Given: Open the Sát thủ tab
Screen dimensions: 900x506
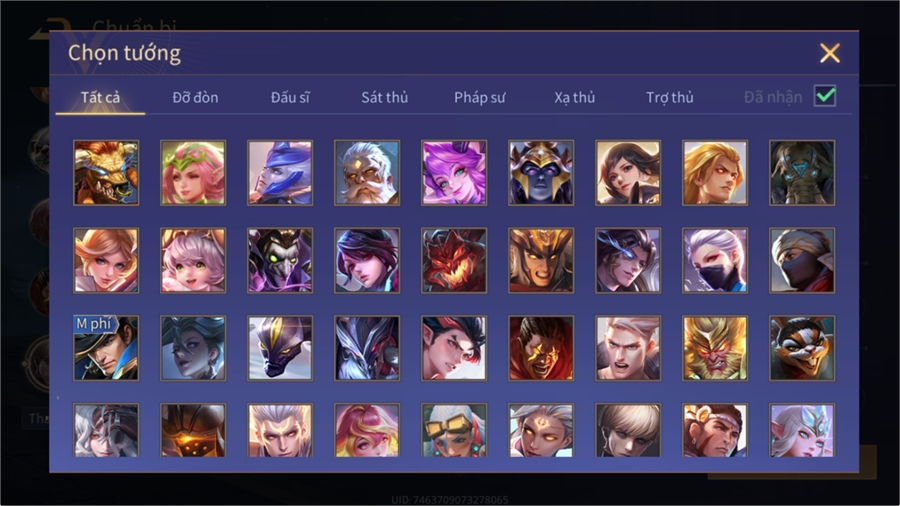Looking at the screenshot, I should (385, 98).
